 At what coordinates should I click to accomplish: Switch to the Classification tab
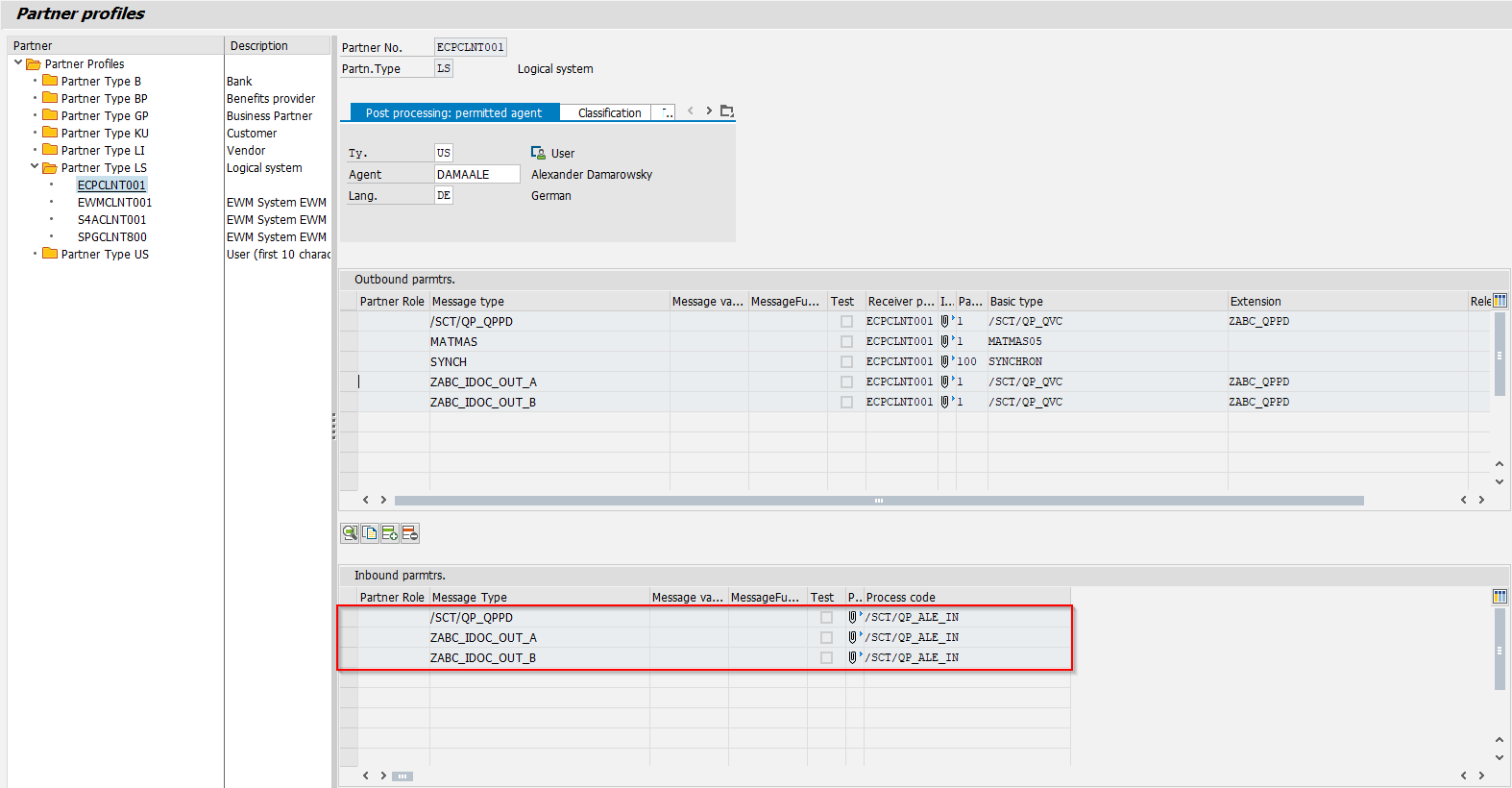point(609,112)
